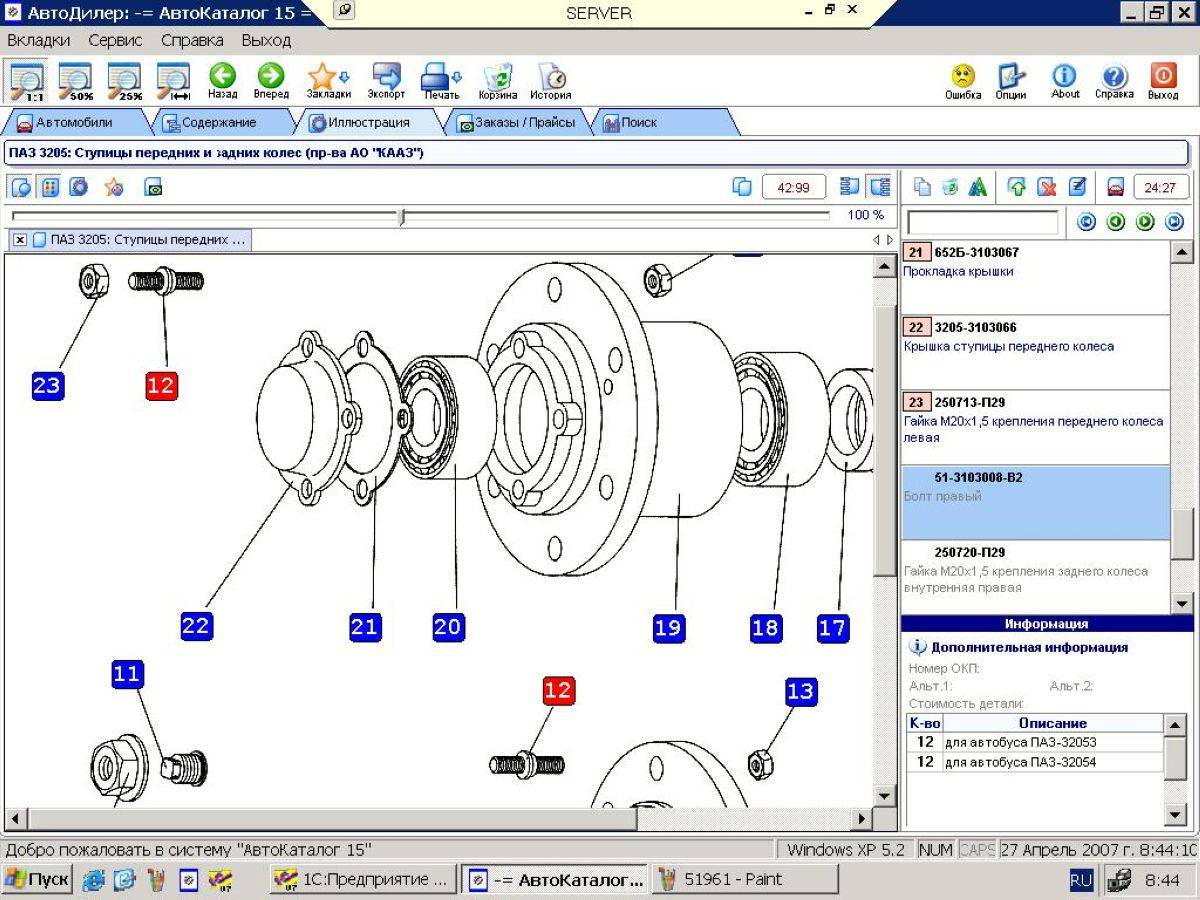Open the Пуск start button

tap(37, 880)
